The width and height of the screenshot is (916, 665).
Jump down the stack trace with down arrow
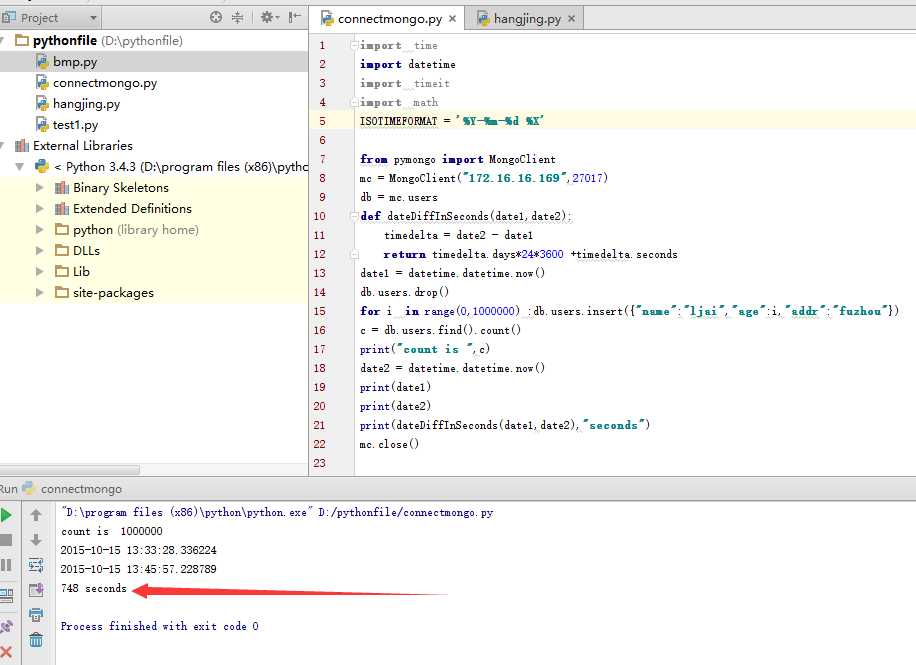click(x=36, y=540)
